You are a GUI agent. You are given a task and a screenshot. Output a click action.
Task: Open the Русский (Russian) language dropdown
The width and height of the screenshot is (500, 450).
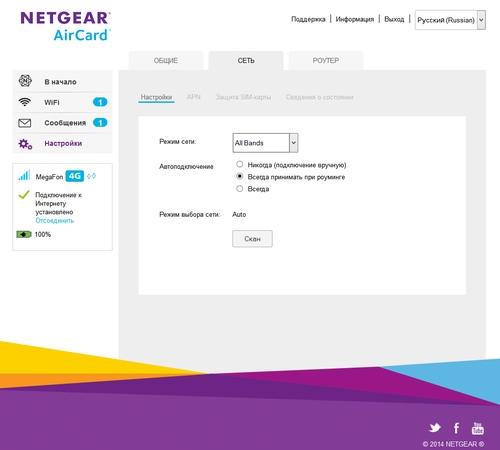[450, 20]
